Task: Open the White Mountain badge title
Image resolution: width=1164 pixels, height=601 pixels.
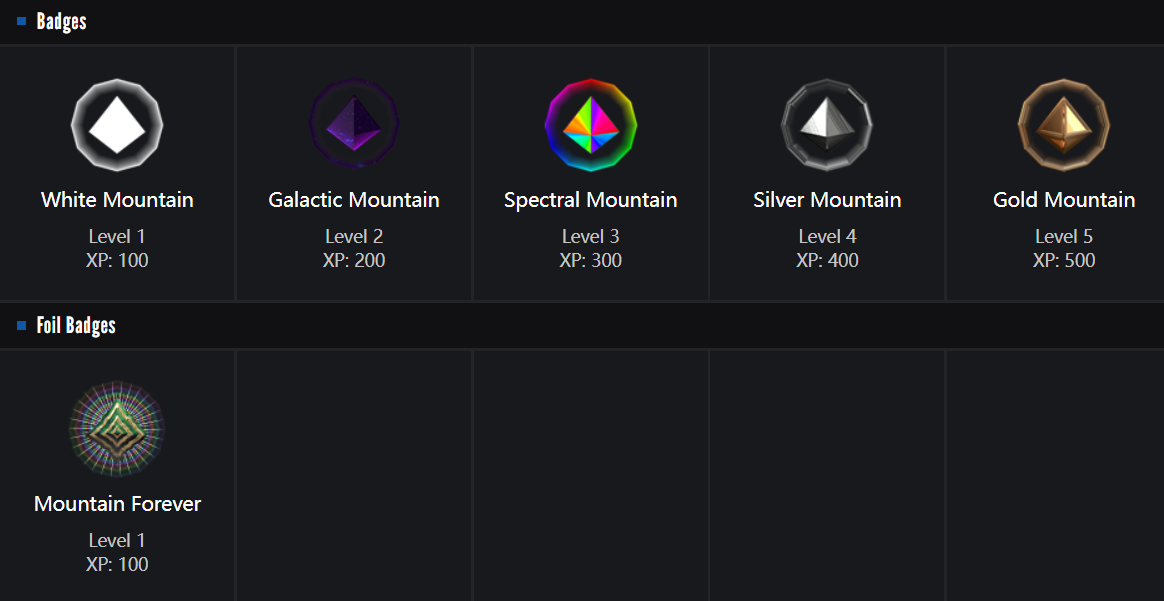Action: (x=117, y=200)
